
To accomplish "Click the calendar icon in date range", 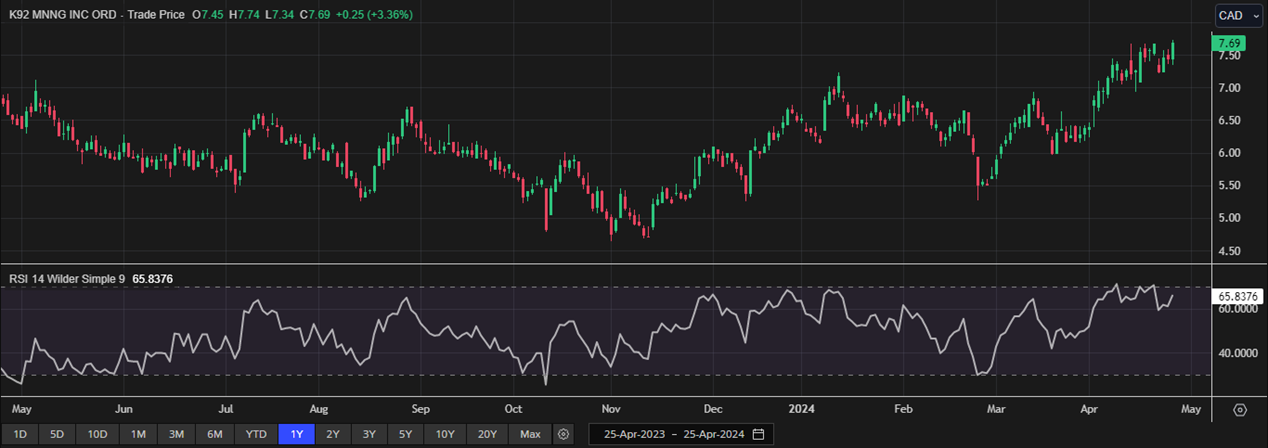I will (758, 434).
